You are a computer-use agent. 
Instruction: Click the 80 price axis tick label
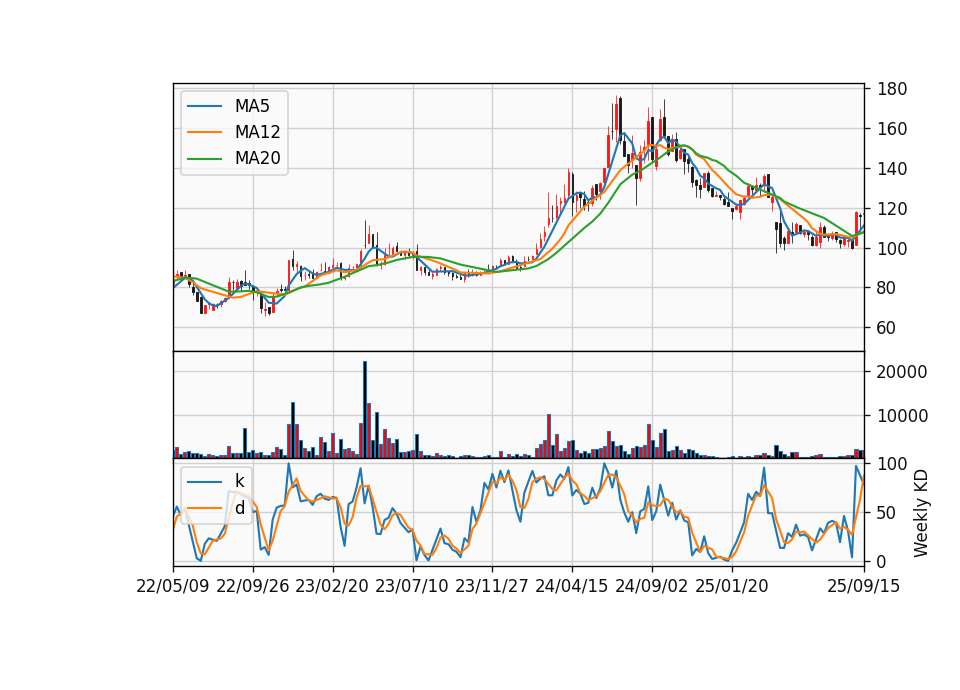tap(887, 288)
